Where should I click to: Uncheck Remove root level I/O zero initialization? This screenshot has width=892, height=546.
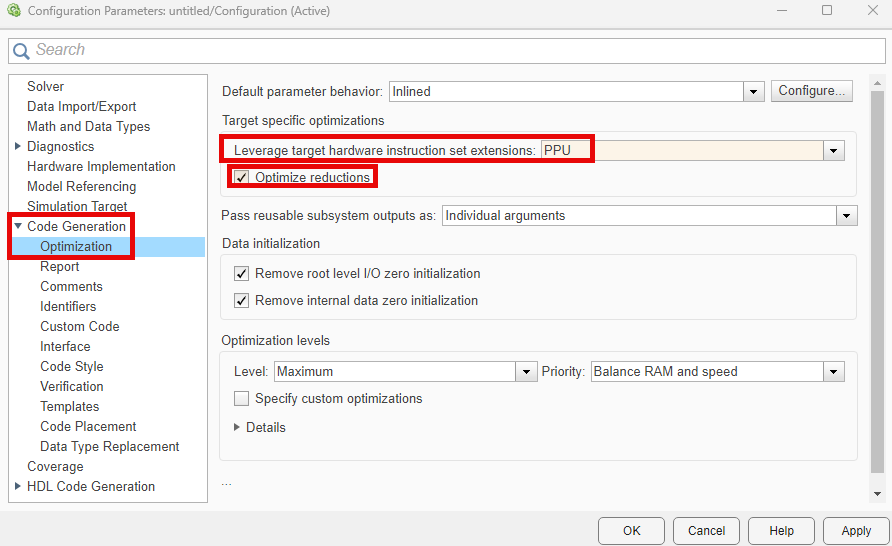tap(241, 274)
